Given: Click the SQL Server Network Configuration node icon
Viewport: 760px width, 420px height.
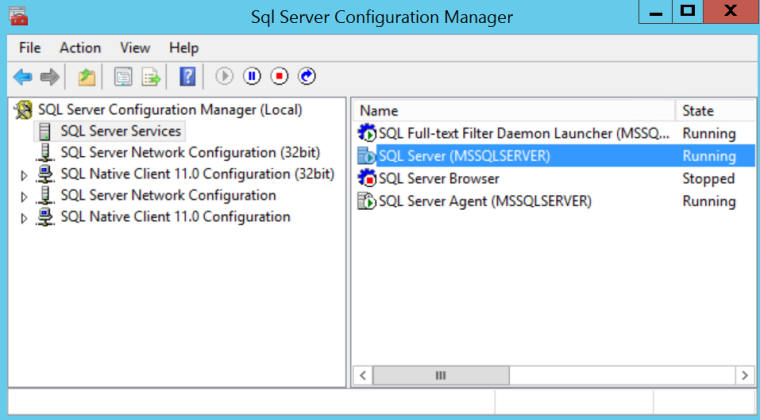Looking at the screenshot, I should coord(45,195).
